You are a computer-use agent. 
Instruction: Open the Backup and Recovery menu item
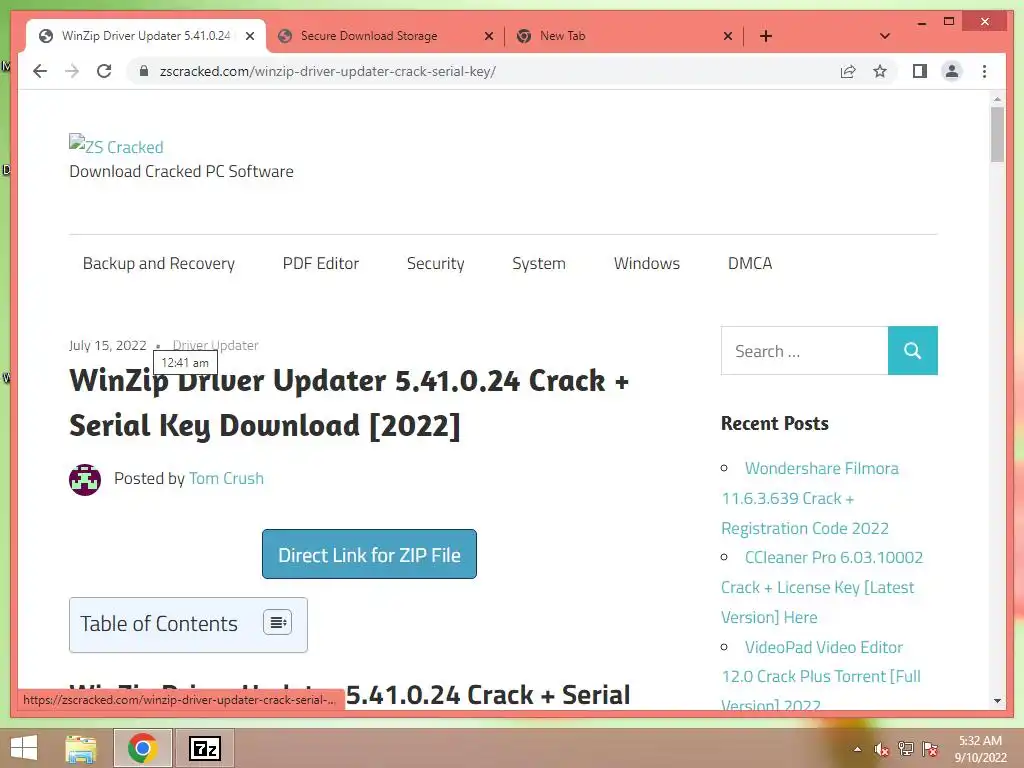click(159, 263)
